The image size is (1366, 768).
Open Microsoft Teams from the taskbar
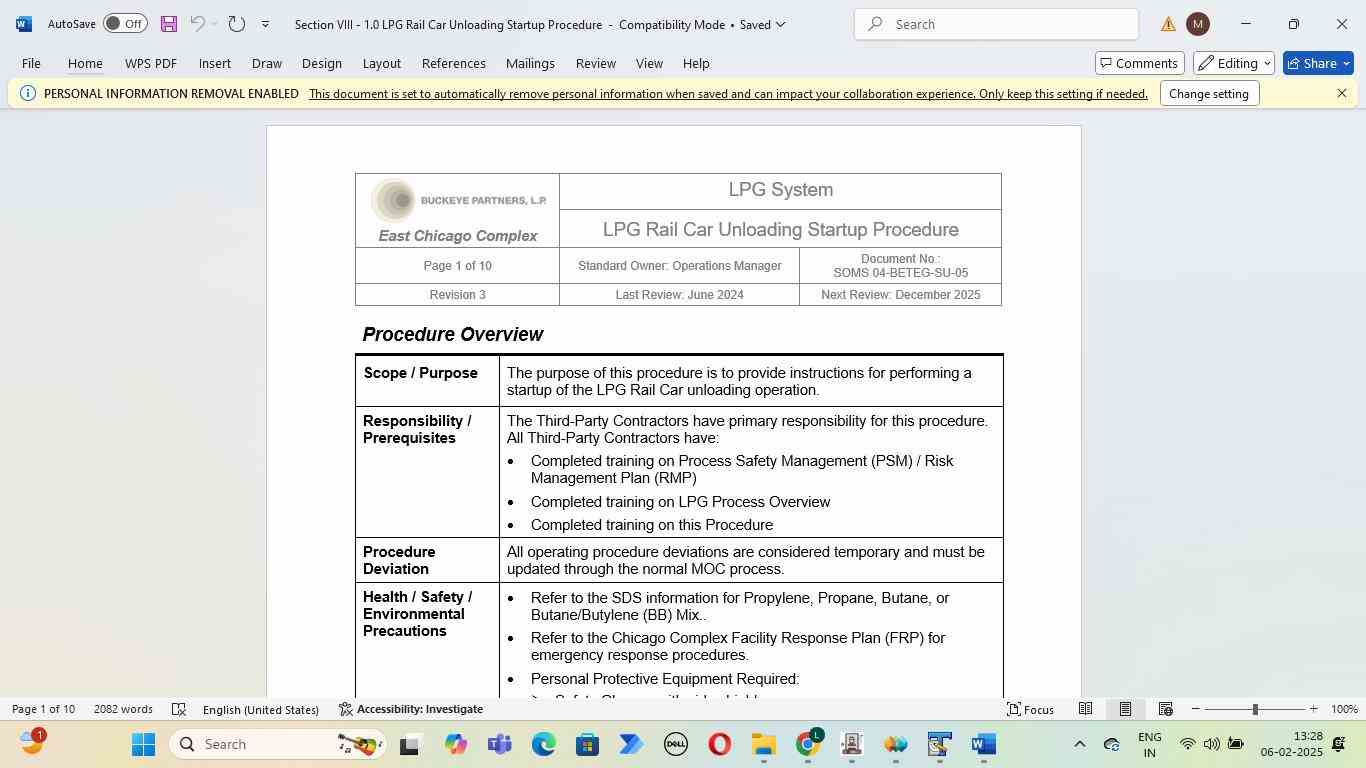click(499, 744)
